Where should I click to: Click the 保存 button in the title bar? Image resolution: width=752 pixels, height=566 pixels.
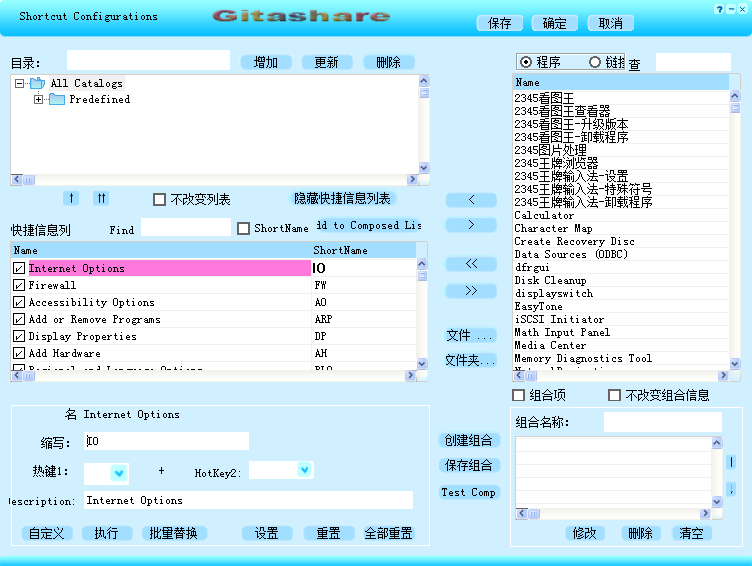499,23
